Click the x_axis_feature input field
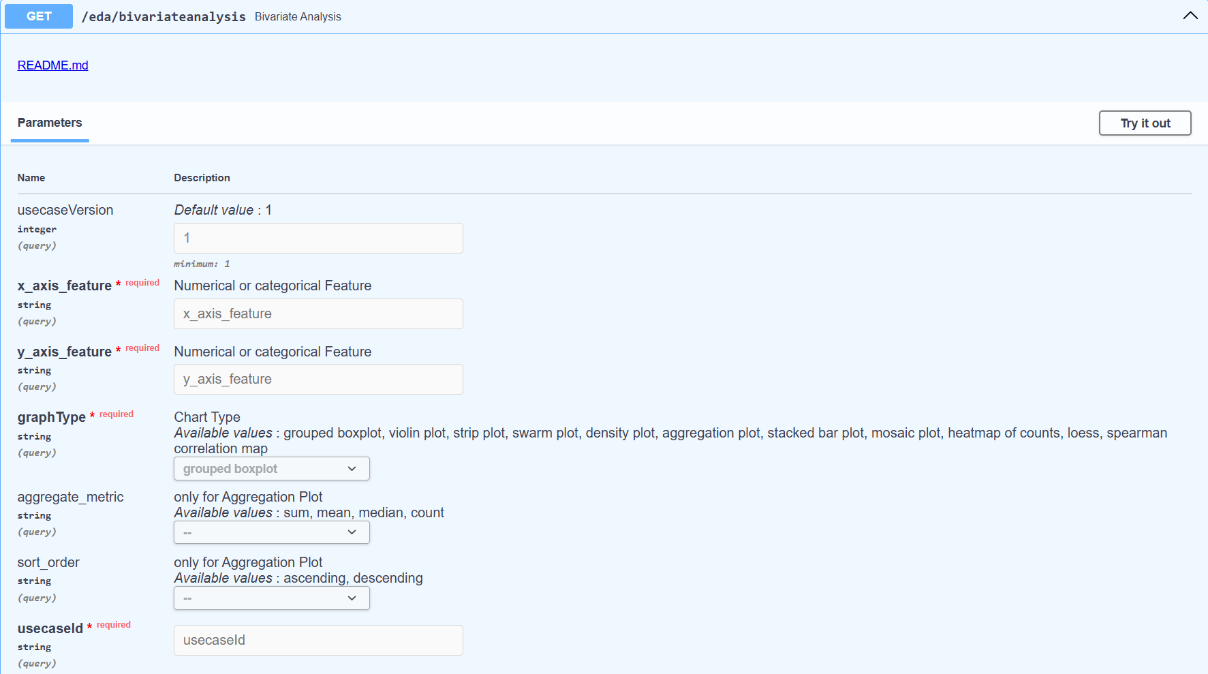The image size is (1208, 674). click(x=318, y=313)
